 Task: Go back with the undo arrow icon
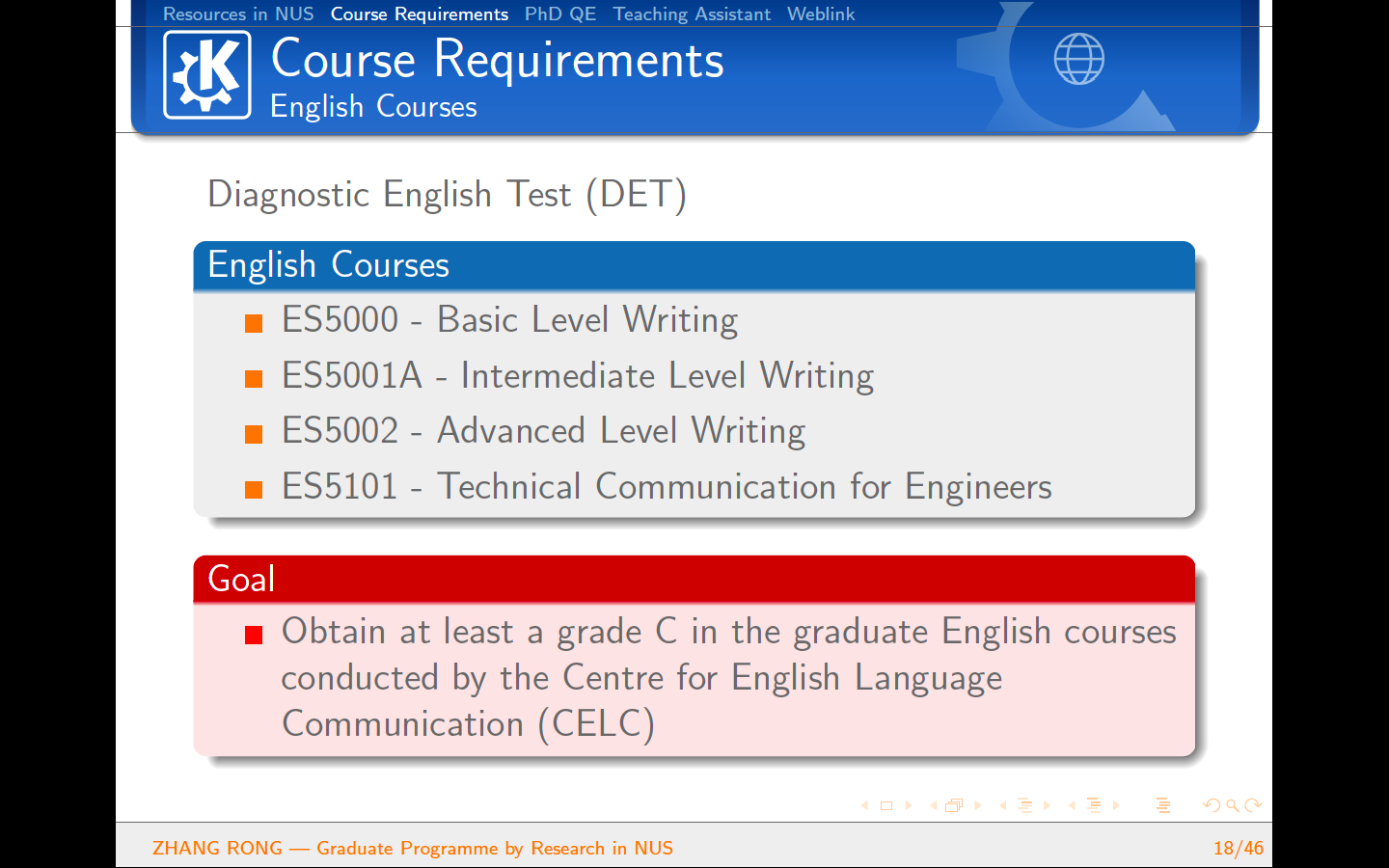[x=1212, y=805]
